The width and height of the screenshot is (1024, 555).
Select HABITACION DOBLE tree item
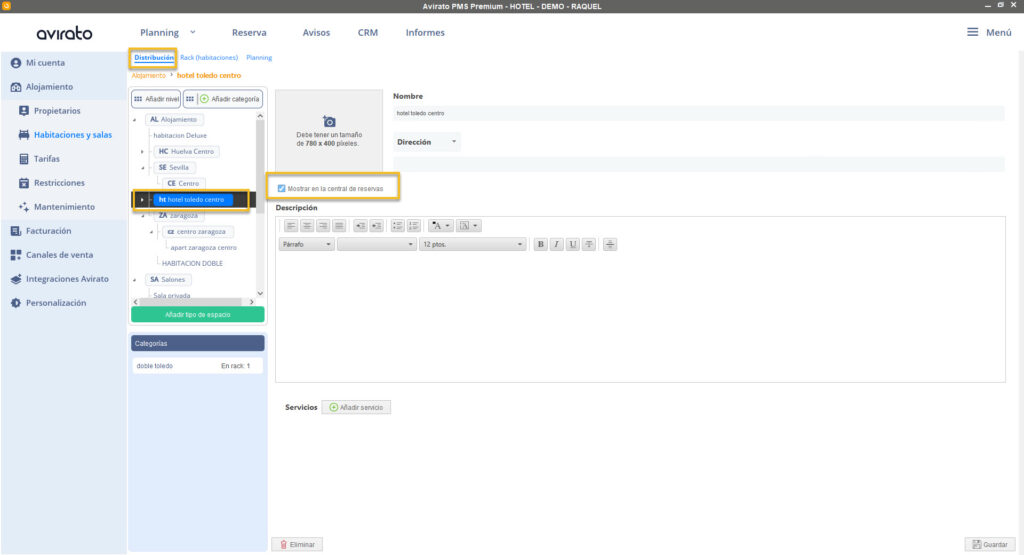pyautogui.click(x=192, y=264)
